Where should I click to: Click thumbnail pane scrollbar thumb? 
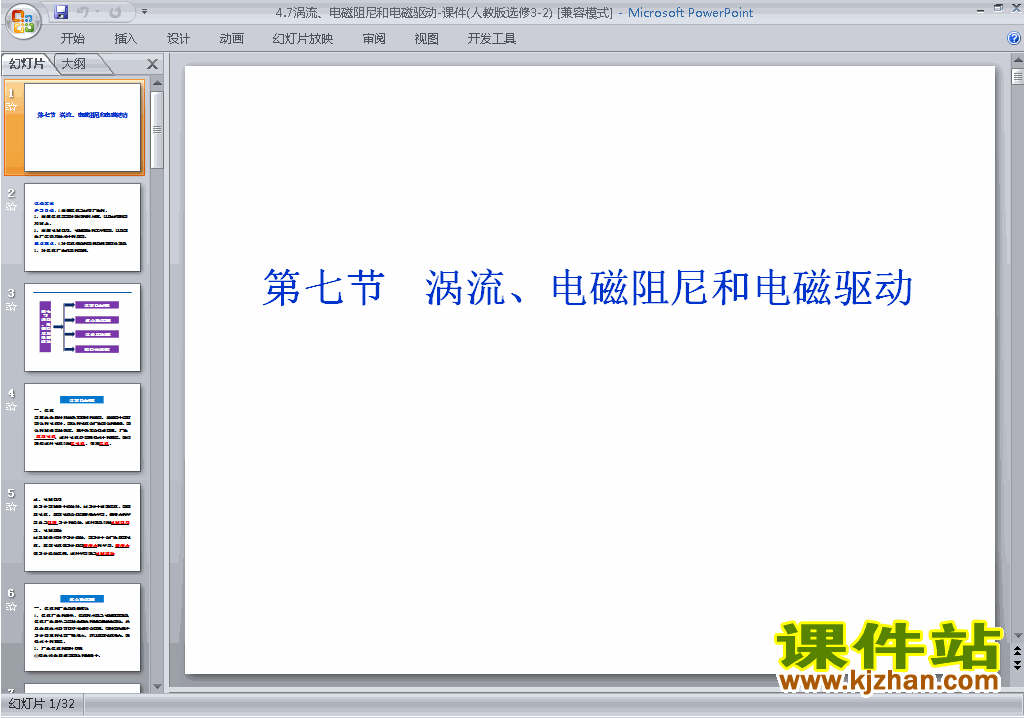[157, 129]
